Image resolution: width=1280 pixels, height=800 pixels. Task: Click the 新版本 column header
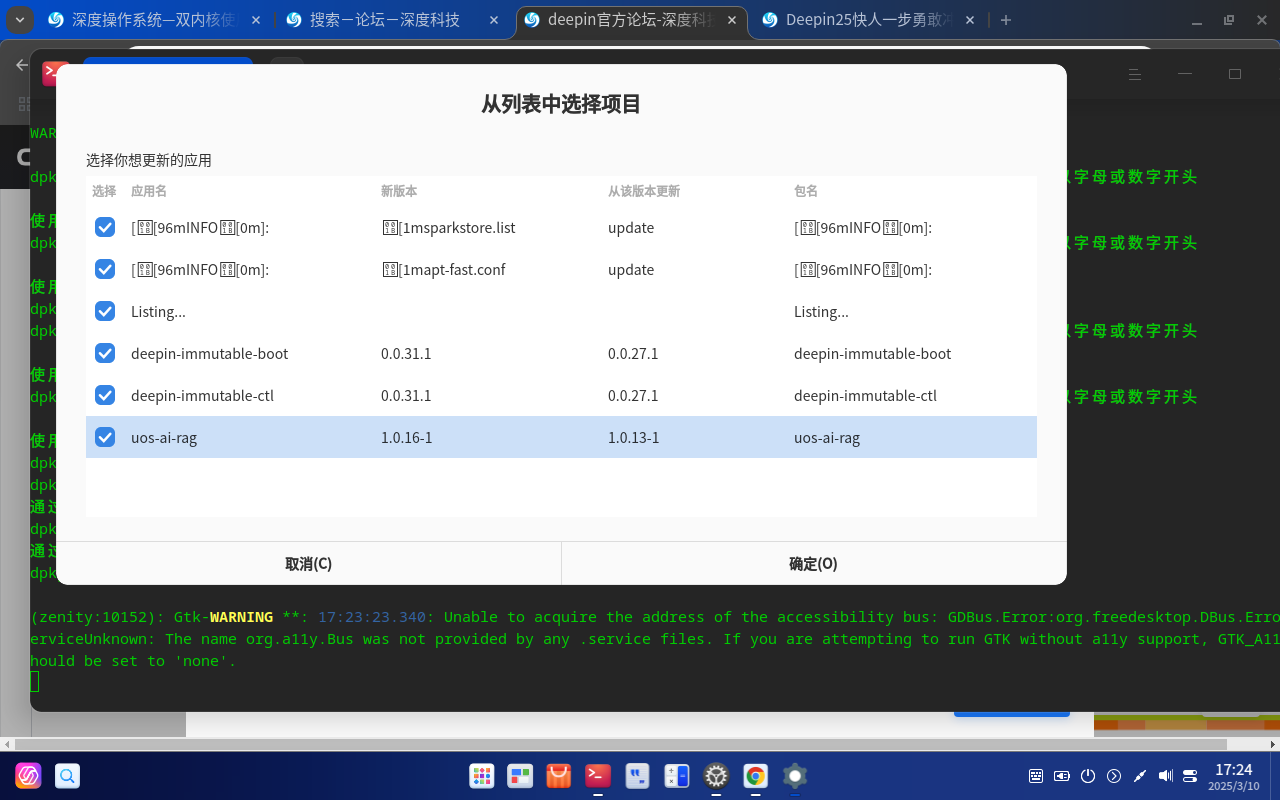click(x=399, y=191)
